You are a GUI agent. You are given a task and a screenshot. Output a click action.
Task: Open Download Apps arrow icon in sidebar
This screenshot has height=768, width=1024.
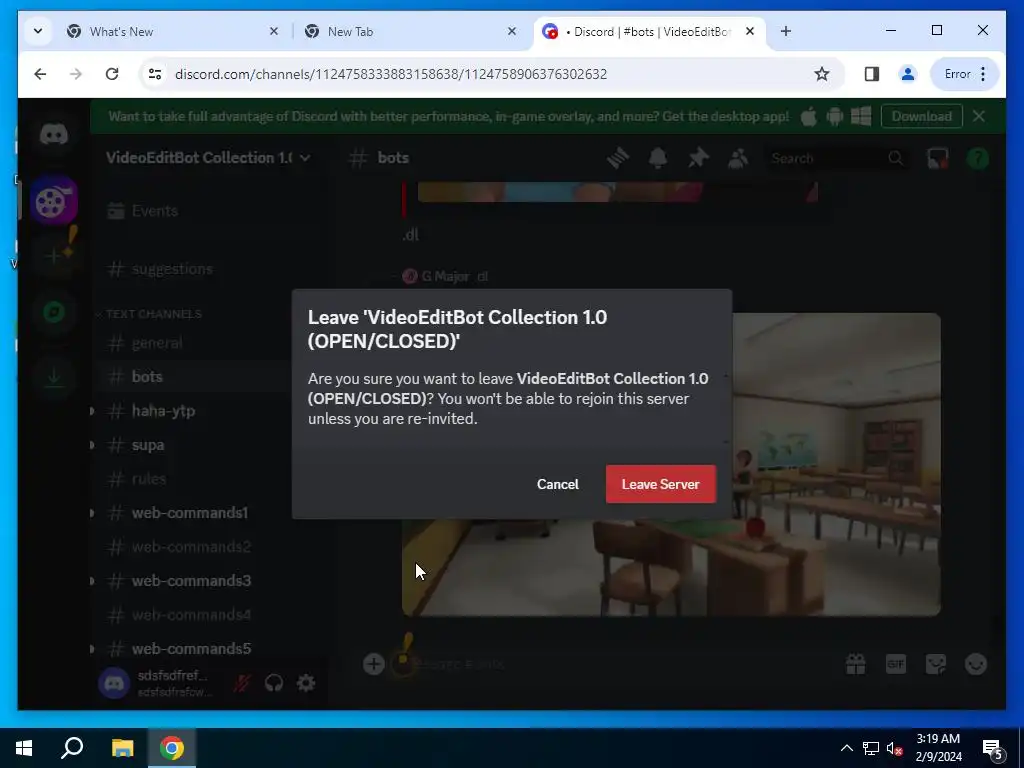[54, 376]
